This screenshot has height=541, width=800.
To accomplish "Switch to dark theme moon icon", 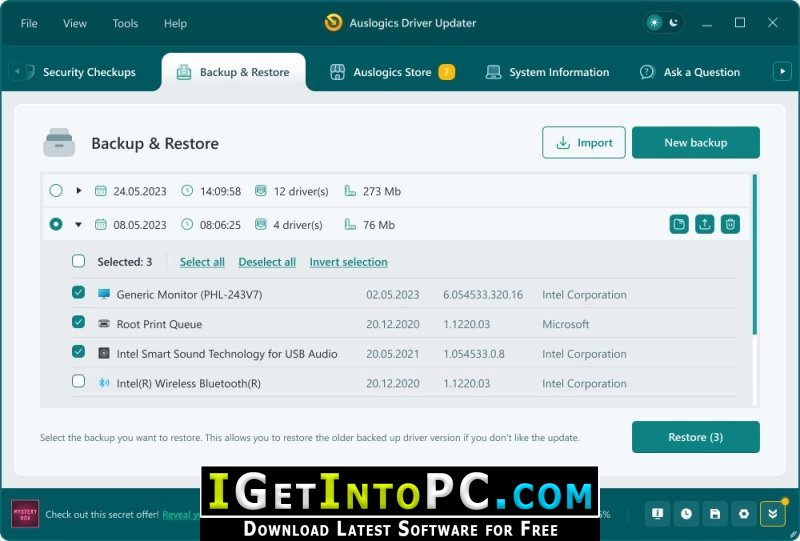I will tap(673, 22).
